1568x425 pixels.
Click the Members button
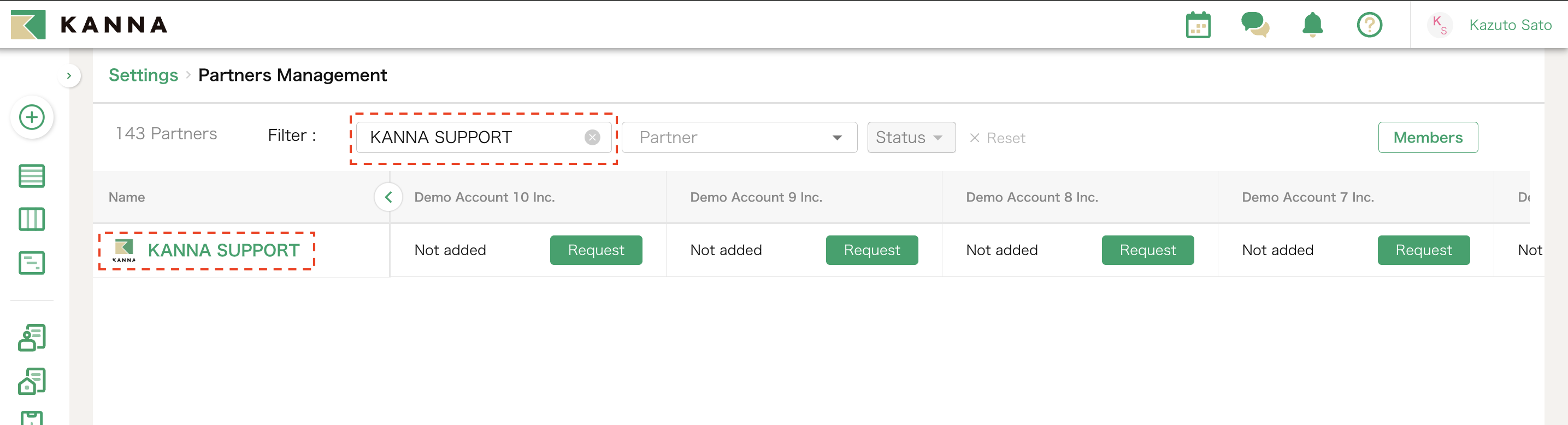[1428, 138]
